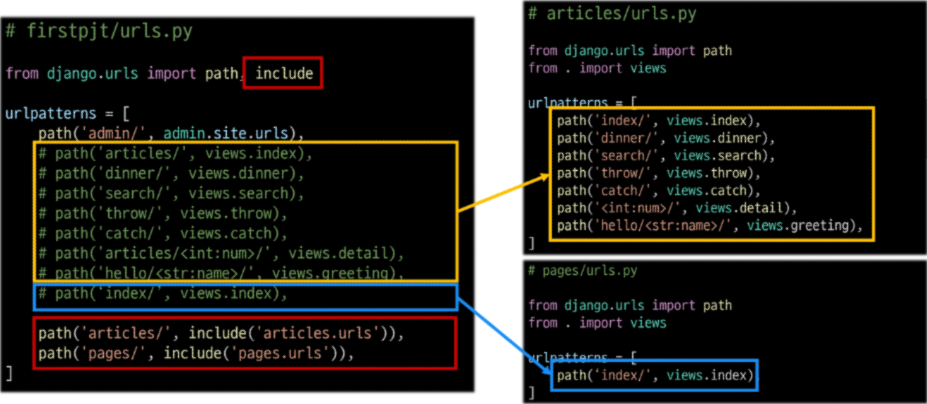
Task: Click path('index/', views.index) in pages/urls.py
Action: click(x=656, y=376)
